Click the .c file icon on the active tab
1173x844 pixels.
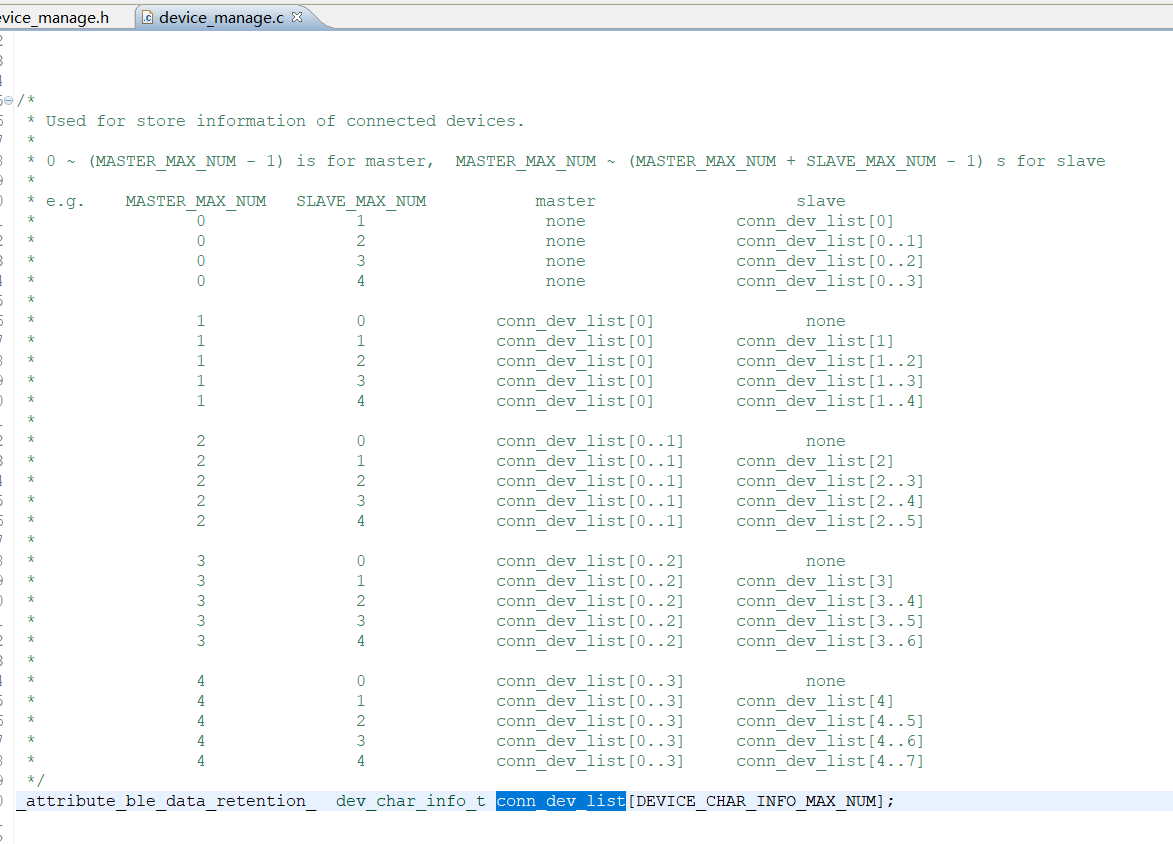coord(146,17)
